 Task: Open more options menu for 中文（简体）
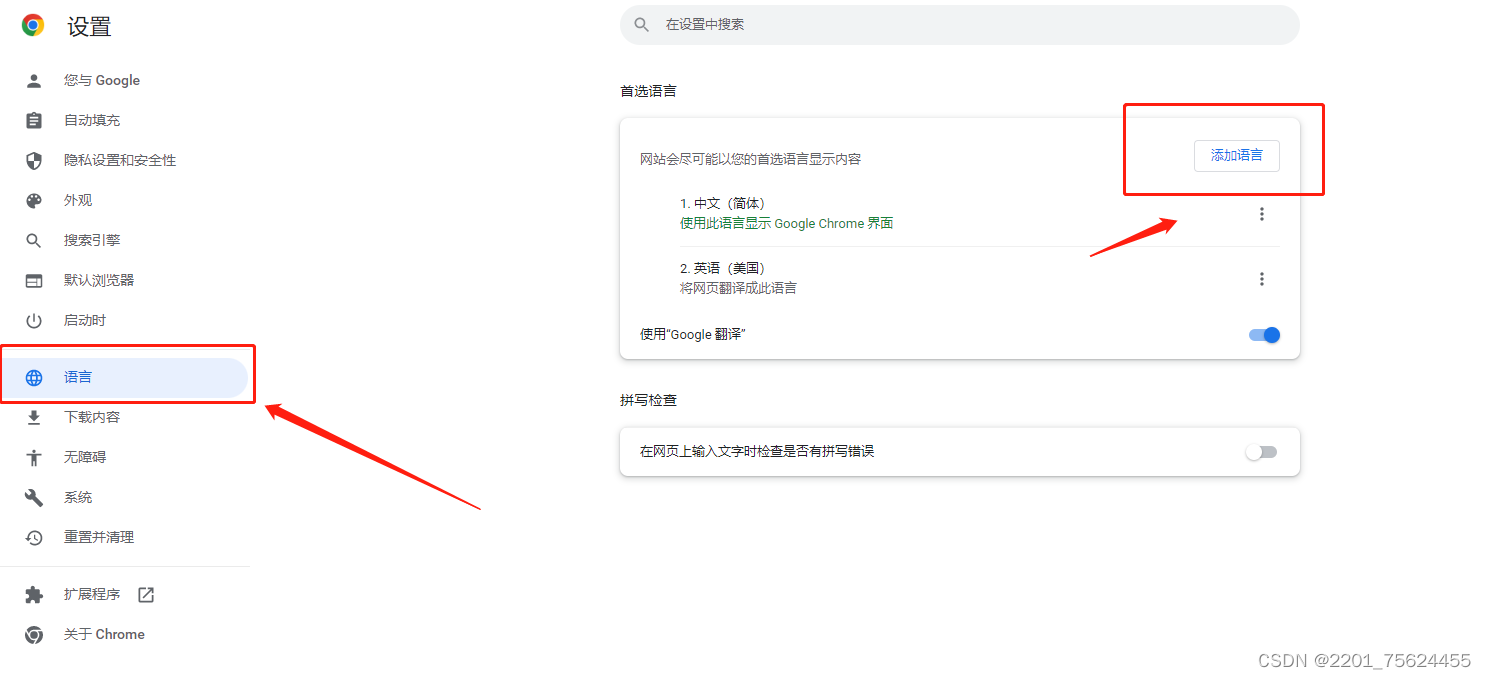(x=1261, y=214)
